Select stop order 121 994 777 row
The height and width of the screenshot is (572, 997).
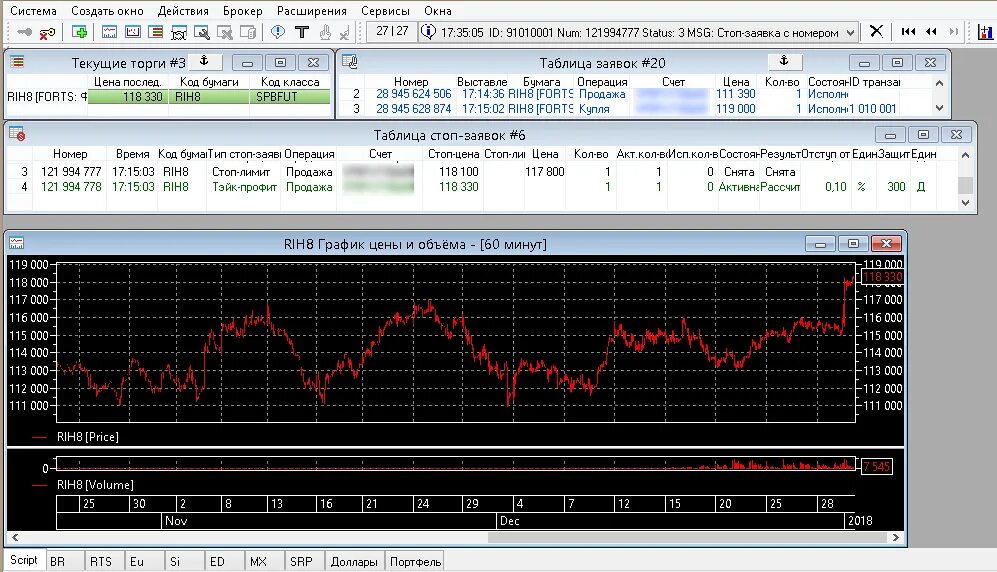pos(481,172)
